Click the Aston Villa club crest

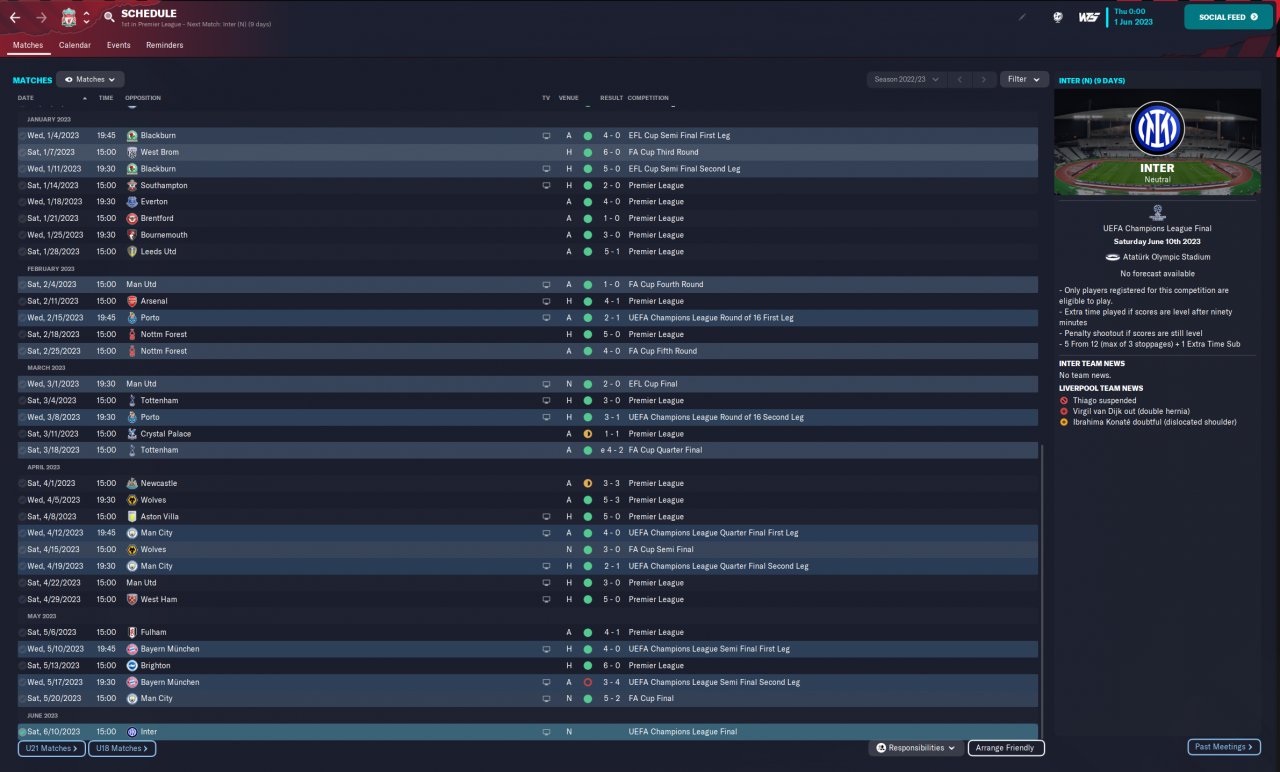pyautogui.click(x=132, y=516)
